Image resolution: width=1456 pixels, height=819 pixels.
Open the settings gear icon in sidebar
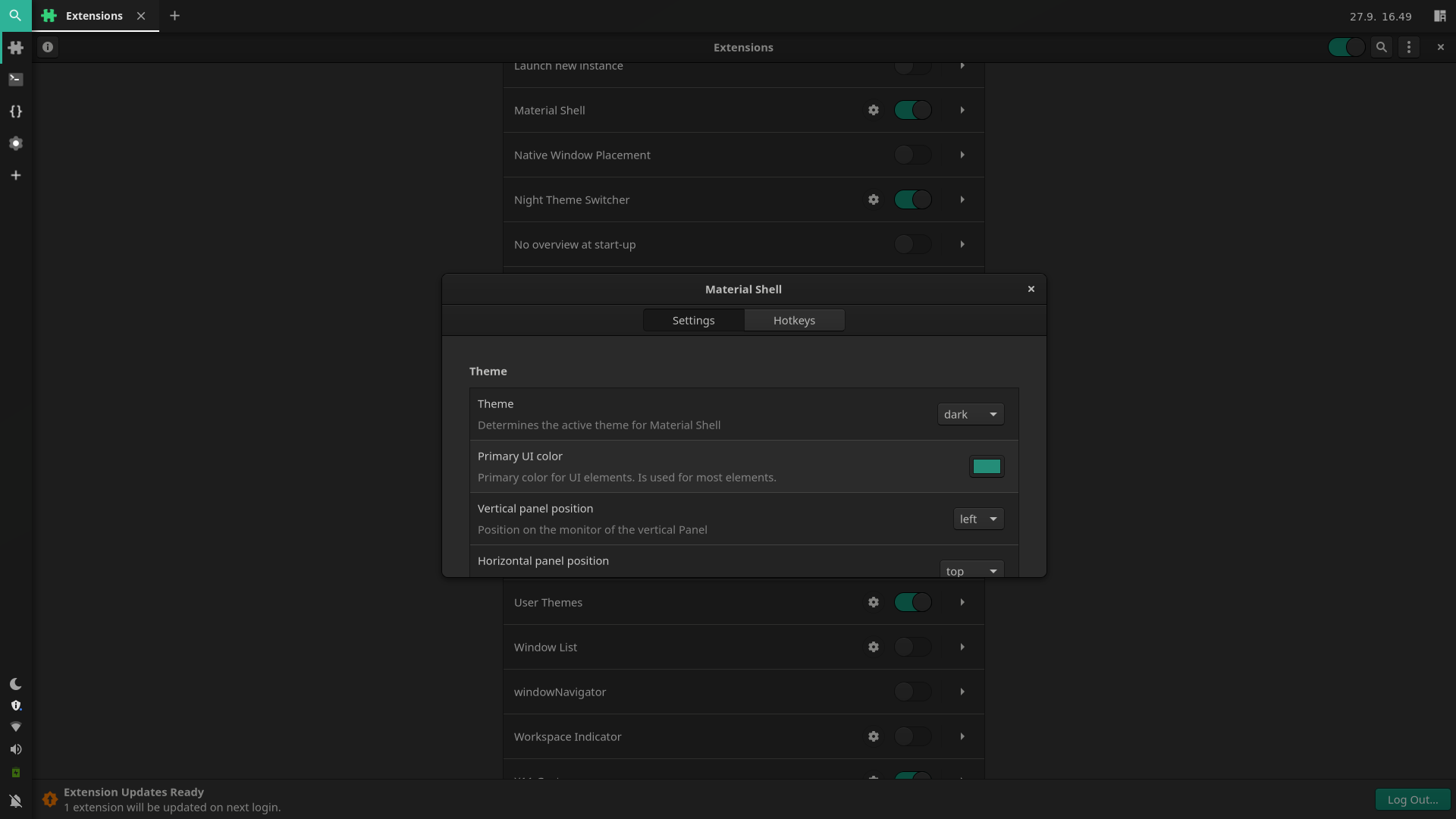click(x=16, y=143)
